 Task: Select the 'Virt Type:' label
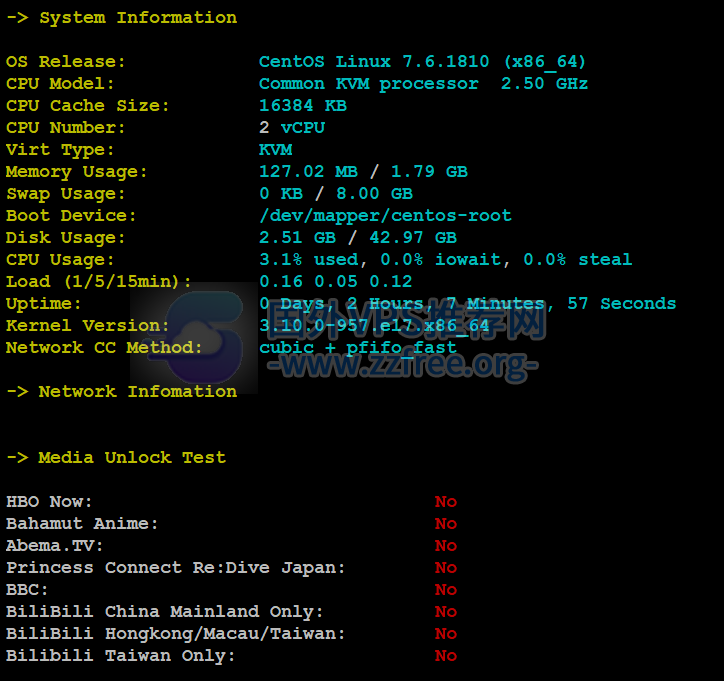(60, 150)
